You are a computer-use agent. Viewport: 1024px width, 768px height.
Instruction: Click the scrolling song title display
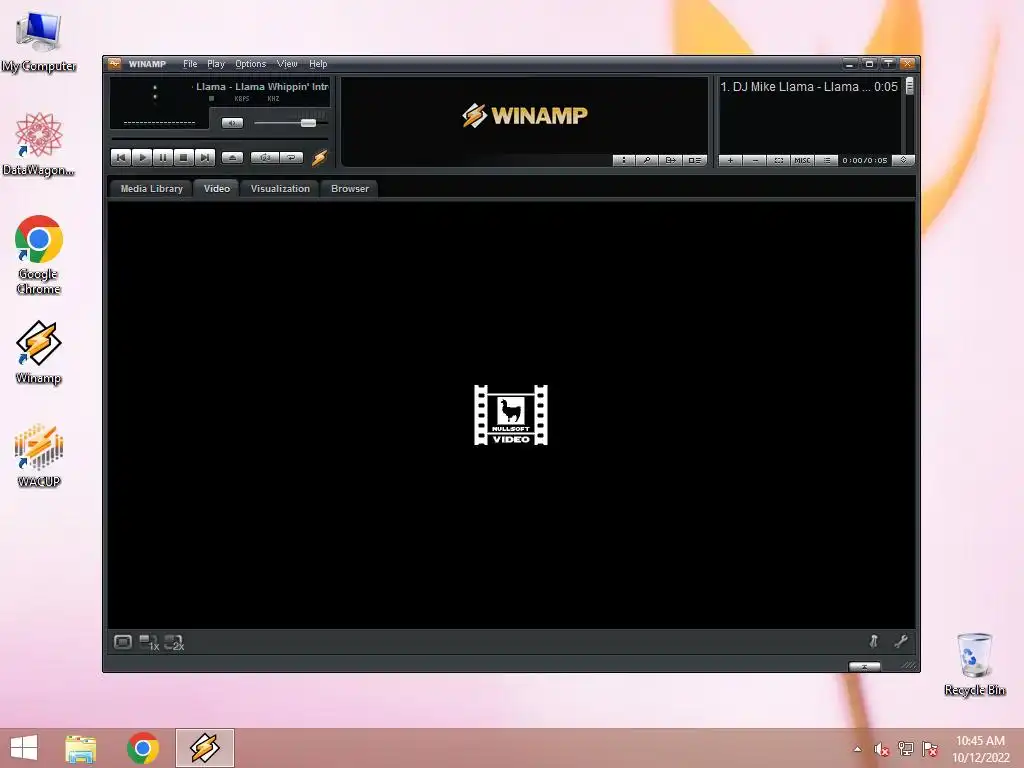[x=261, y=86]
